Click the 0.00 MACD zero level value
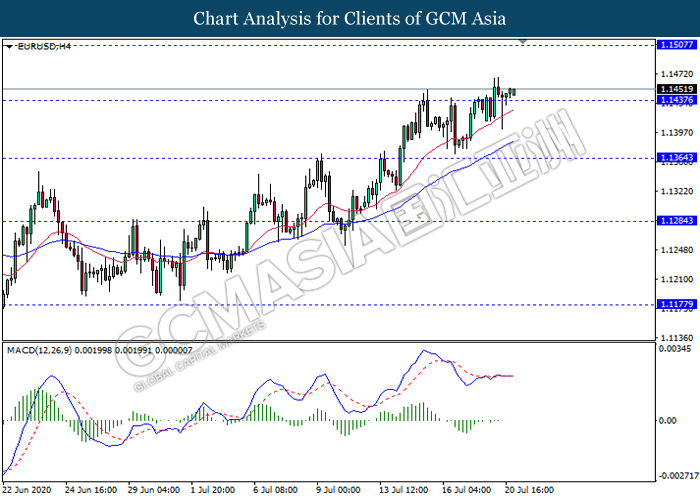 coord(667,421)
